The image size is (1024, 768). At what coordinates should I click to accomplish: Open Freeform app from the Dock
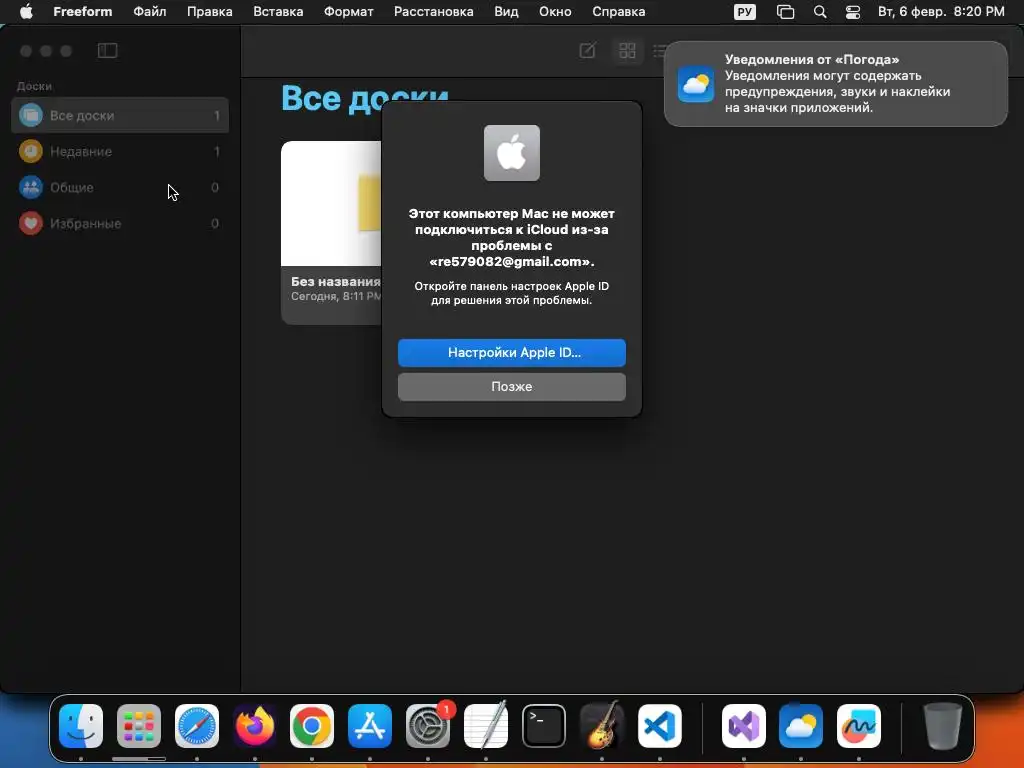pos(858,726)
